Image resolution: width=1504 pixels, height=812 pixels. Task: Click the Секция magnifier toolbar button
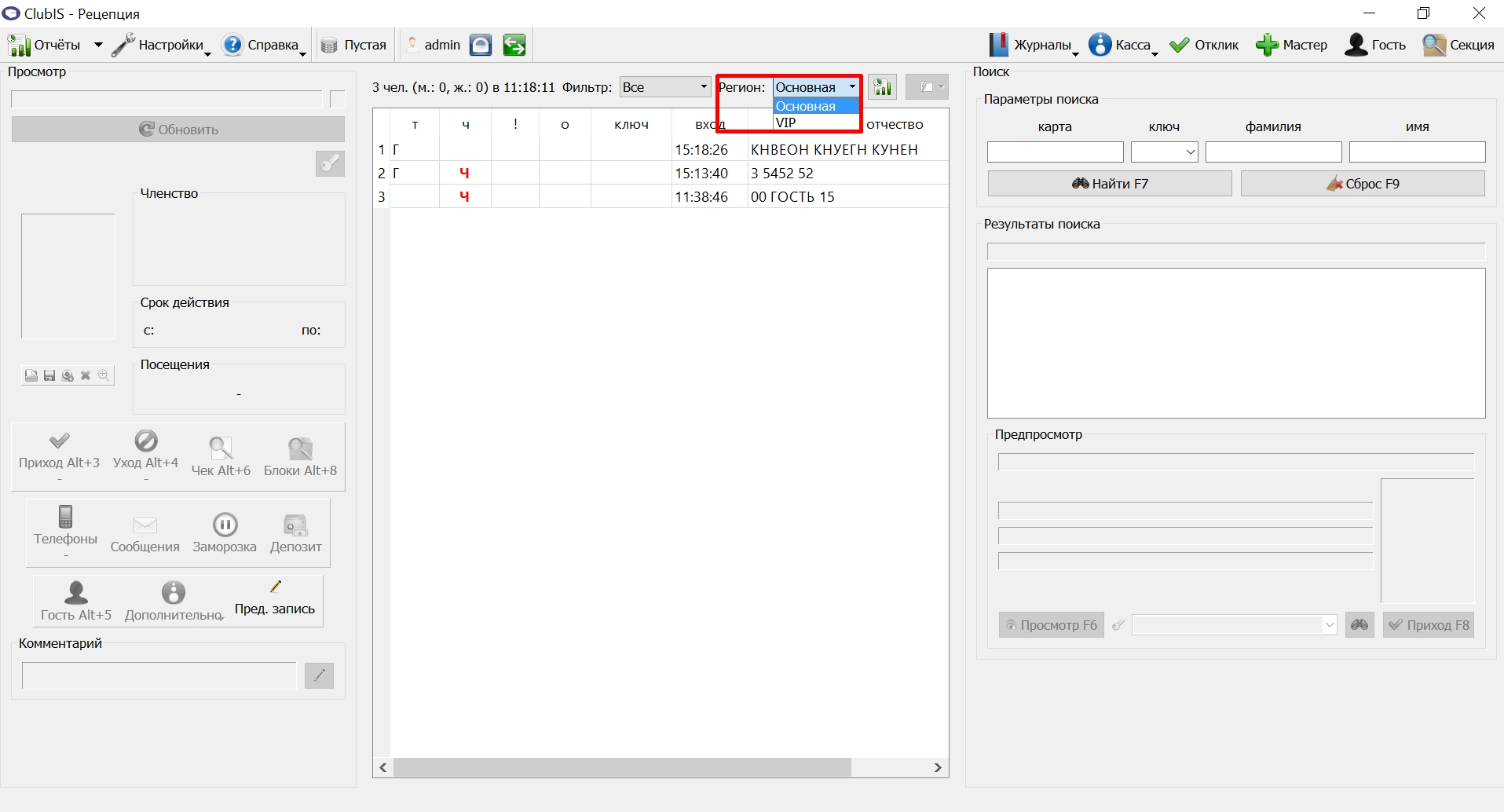pos(1458,45)
